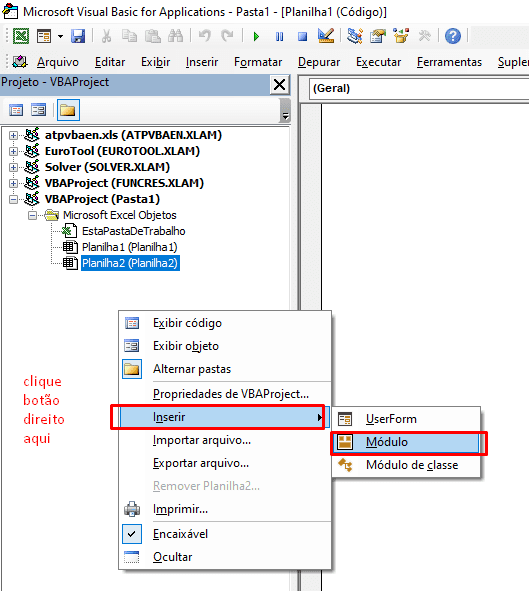
Task: Open the Editar menu
Action: pyautogui.click(x=110, y=62)
